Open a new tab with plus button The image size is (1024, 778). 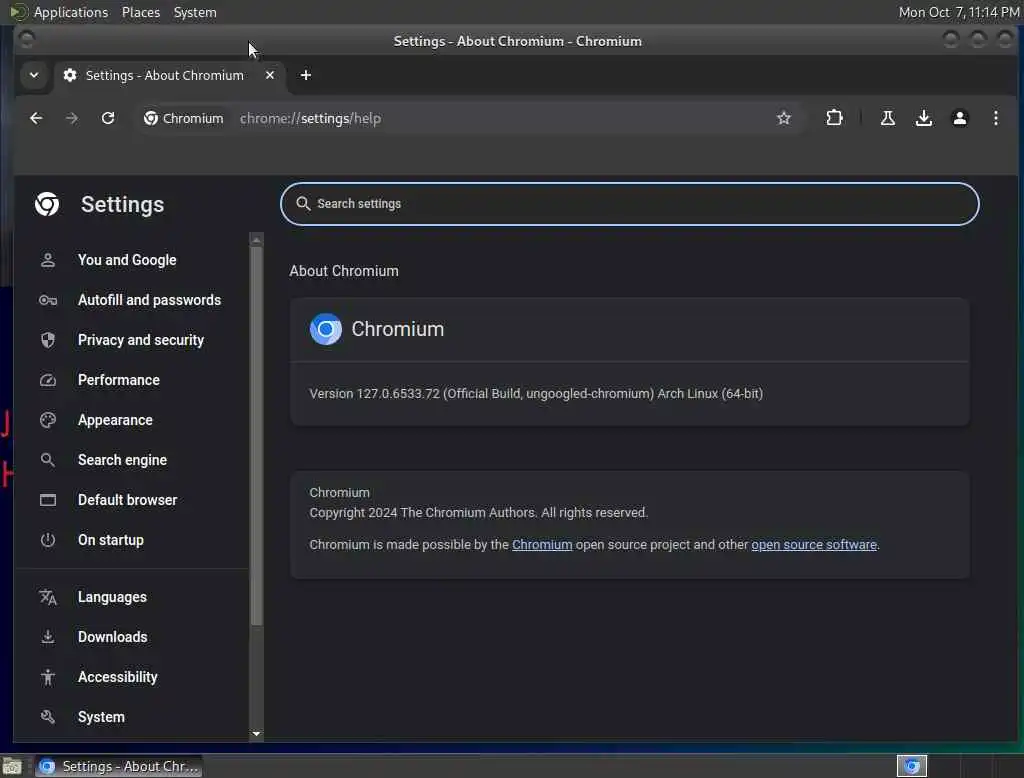pos(306,75)
